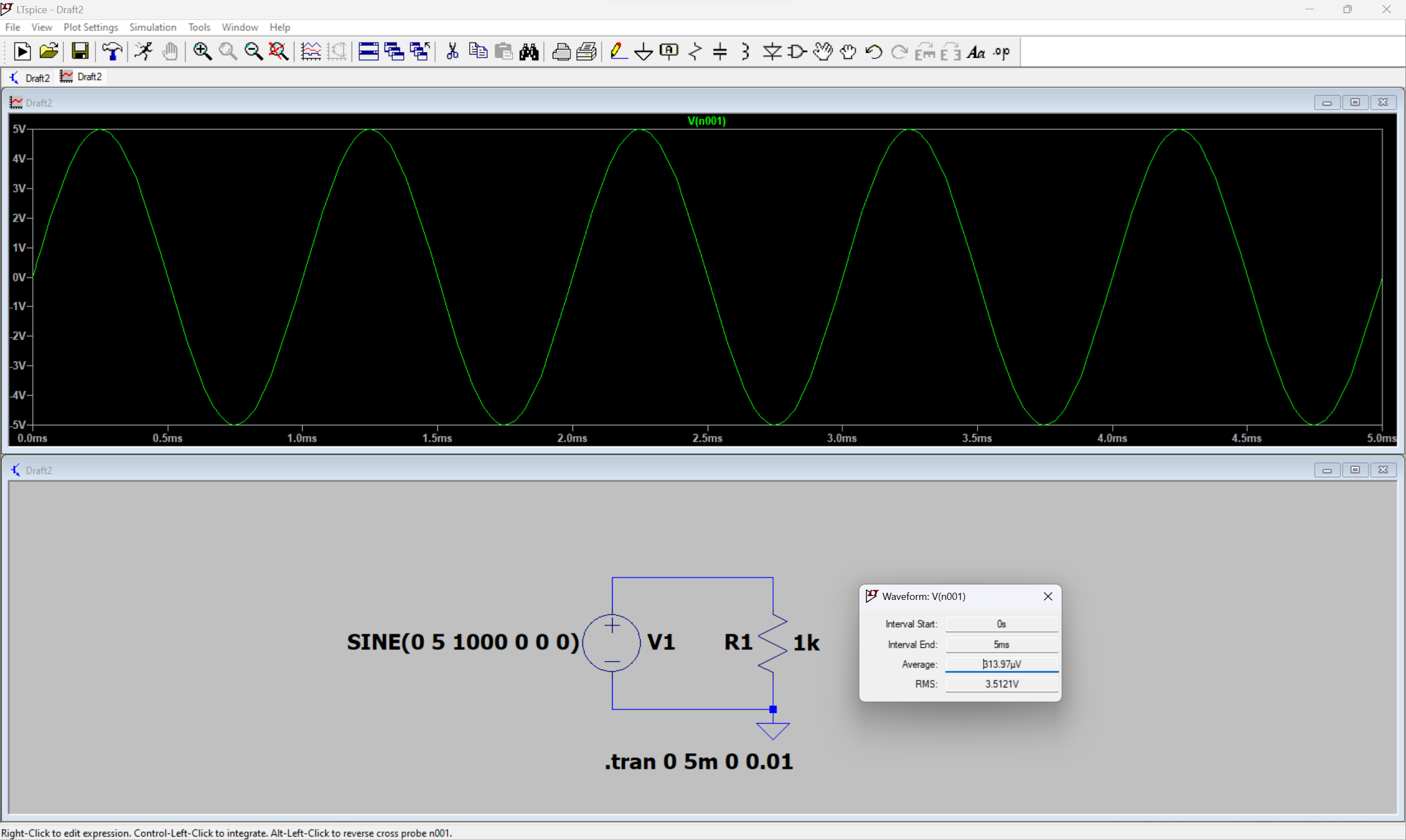Click the Zoom to Fit icon
1406x840 pixels.
click(x=279, y=52)
